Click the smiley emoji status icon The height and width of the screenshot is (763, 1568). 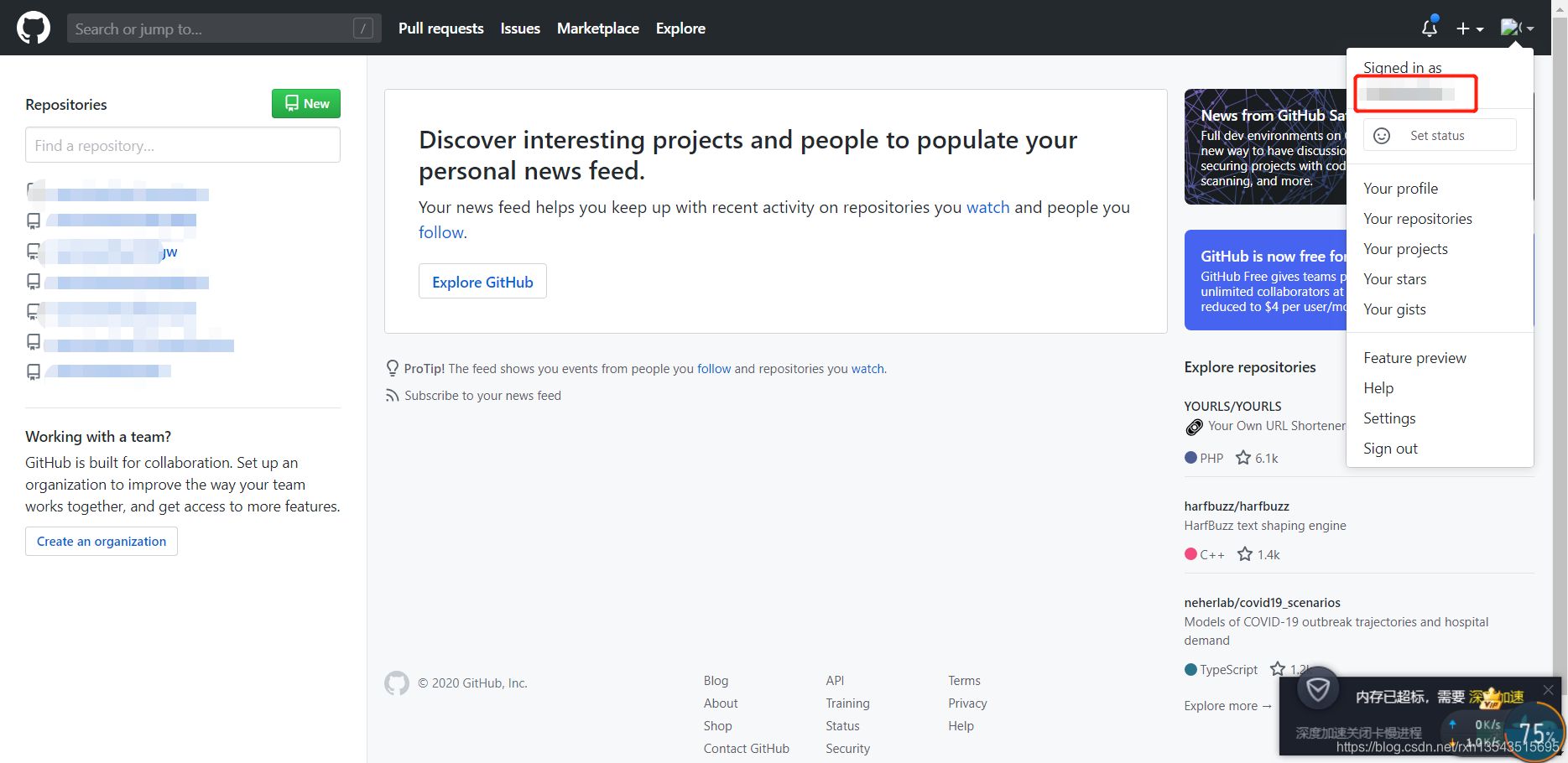(x=1382, y=135)
